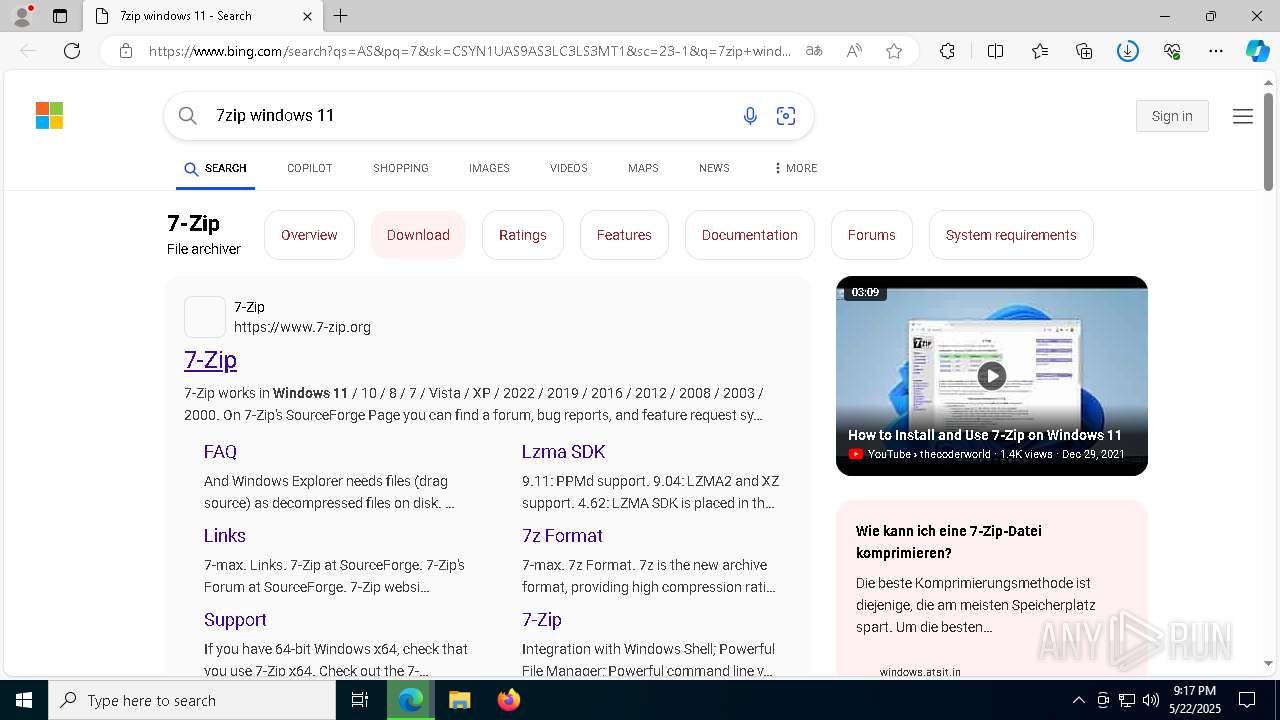Expand the MORE search options

(795, 168)
